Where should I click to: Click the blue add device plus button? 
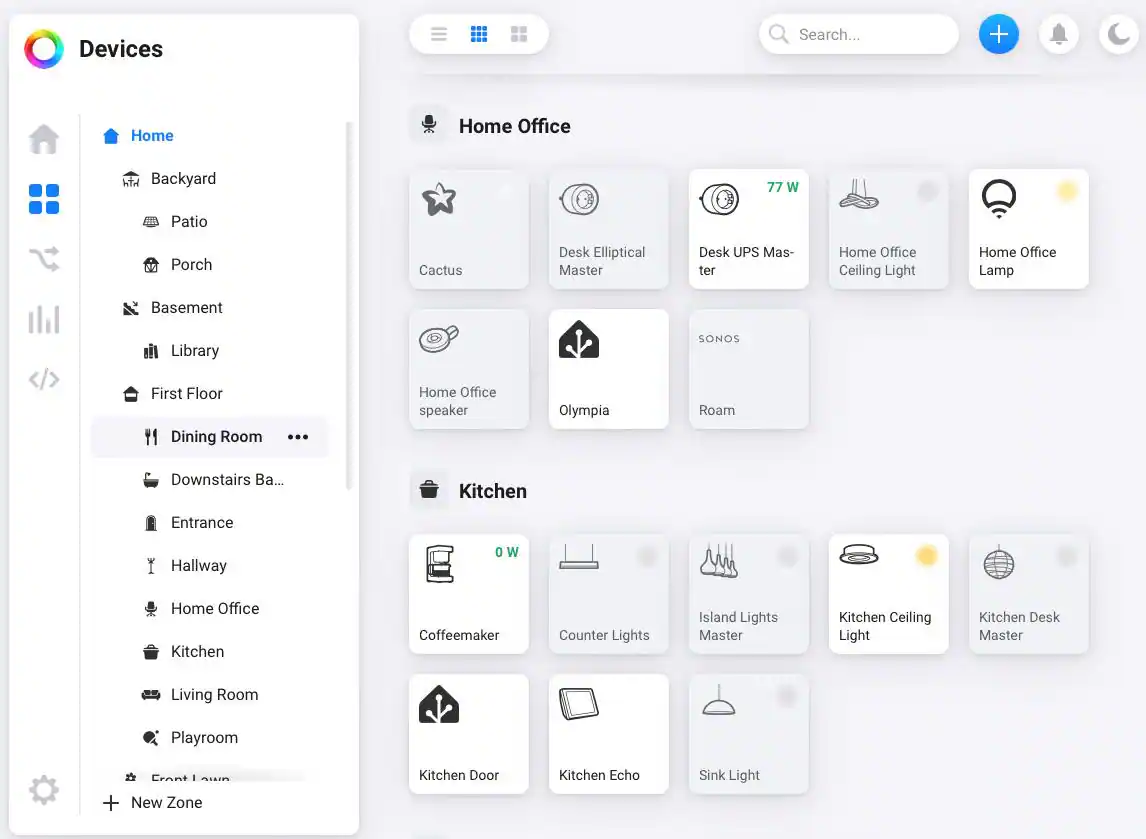(x=998, y=34)
